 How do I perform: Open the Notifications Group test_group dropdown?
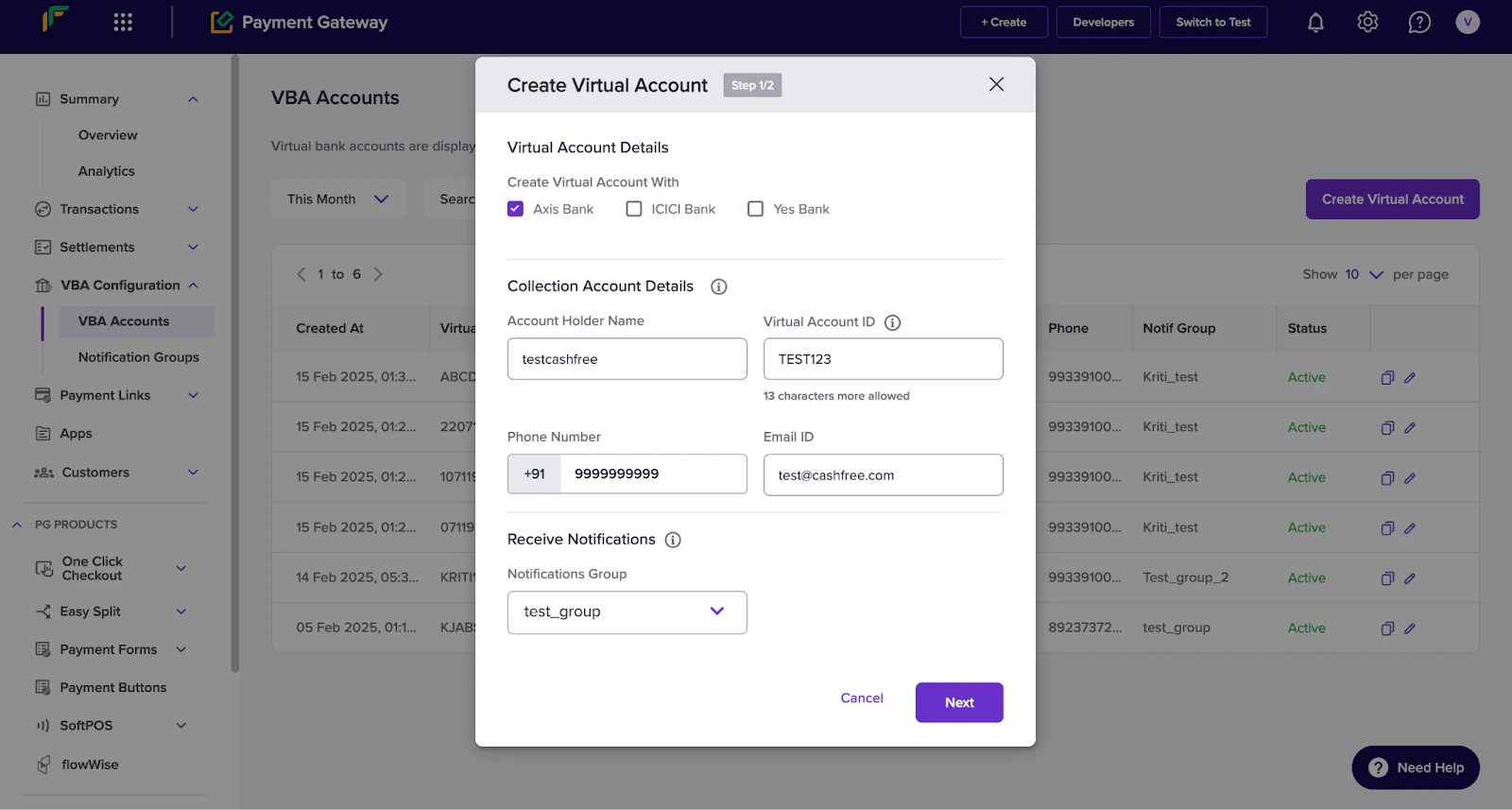pos(627,612)
